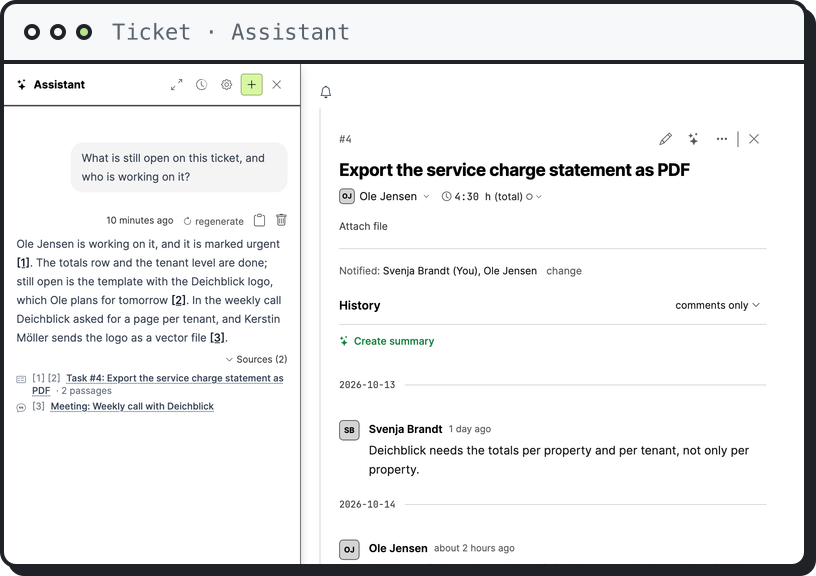
Task: Click the user question bubble
Action: [x=179, y=168]
